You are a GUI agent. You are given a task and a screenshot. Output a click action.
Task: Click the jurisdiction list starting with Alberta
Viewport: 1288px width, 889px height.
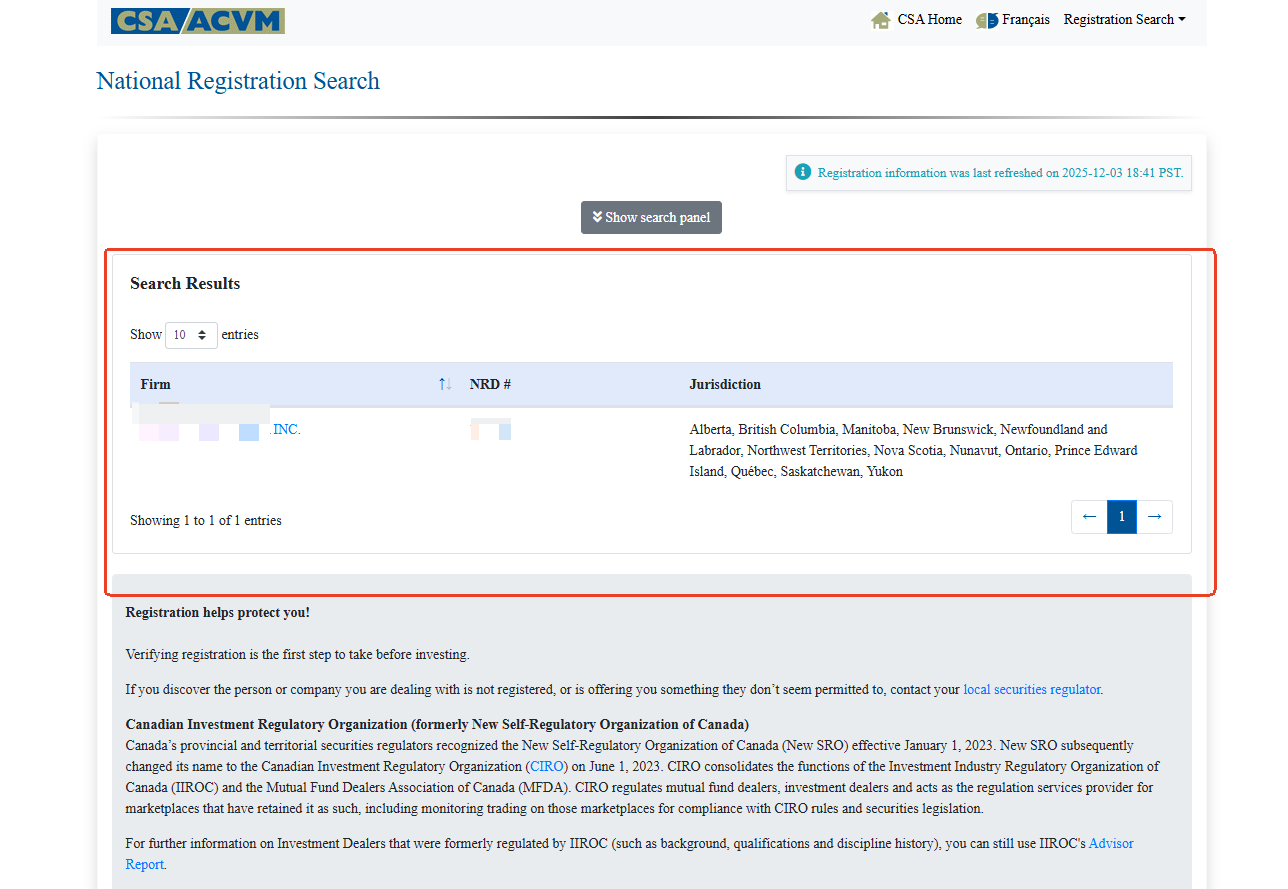913,450
